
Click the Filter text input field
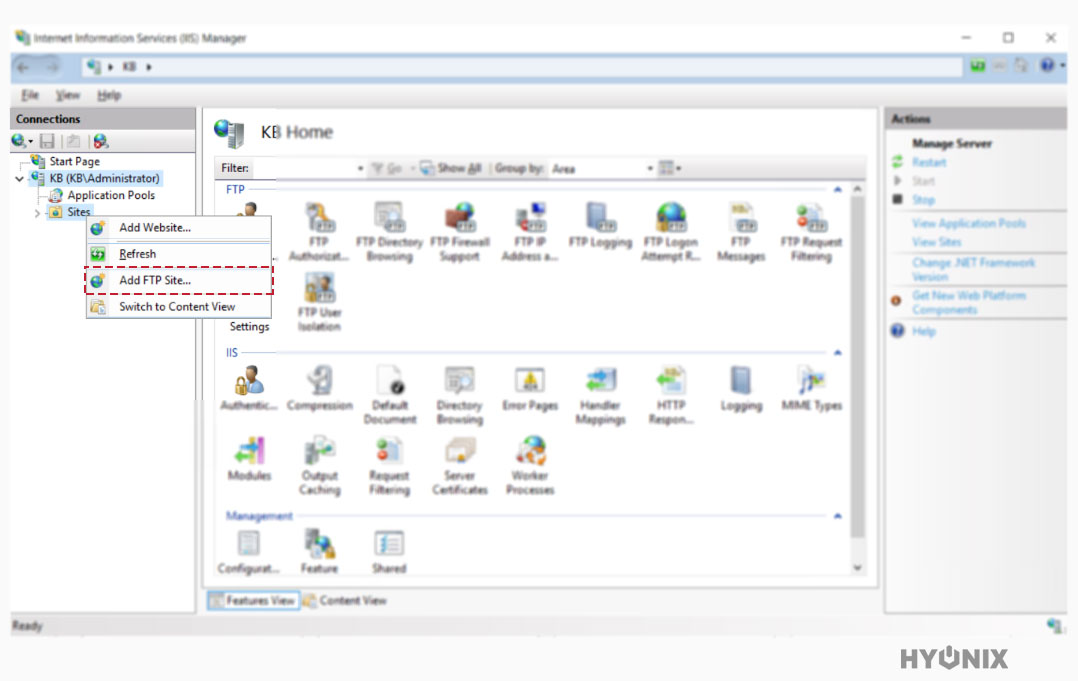pyautogui.click(x=303, y=168)
